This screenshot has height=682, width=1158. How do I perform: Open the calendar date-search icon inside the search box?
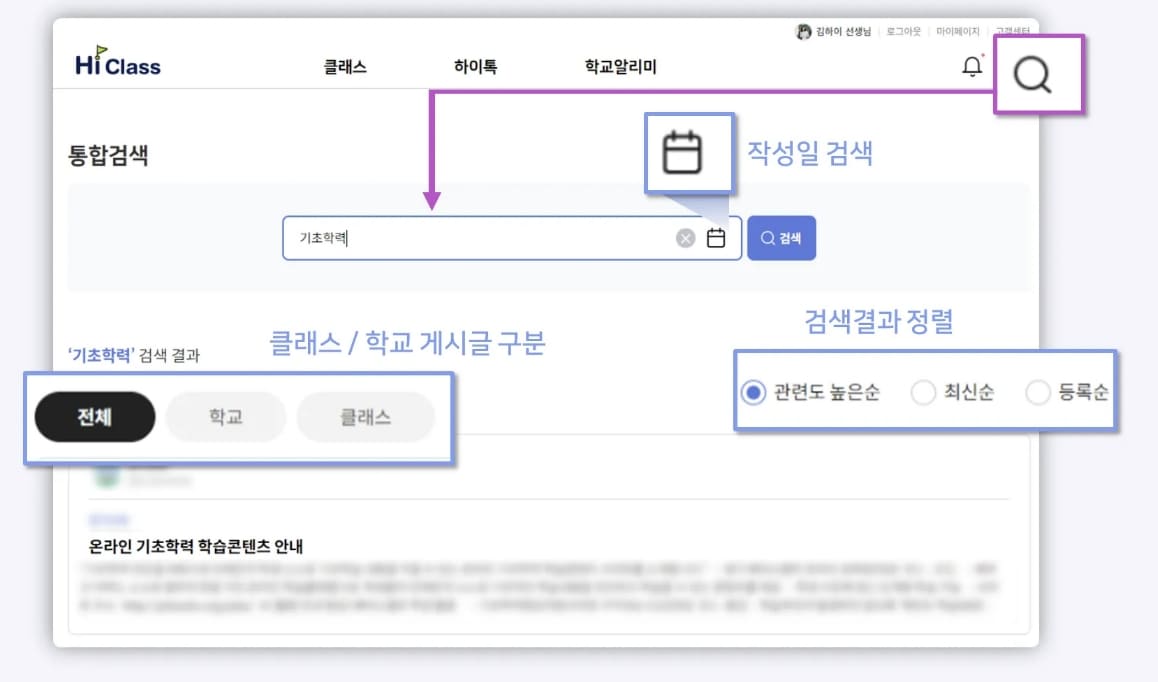(x=714, y=237)
